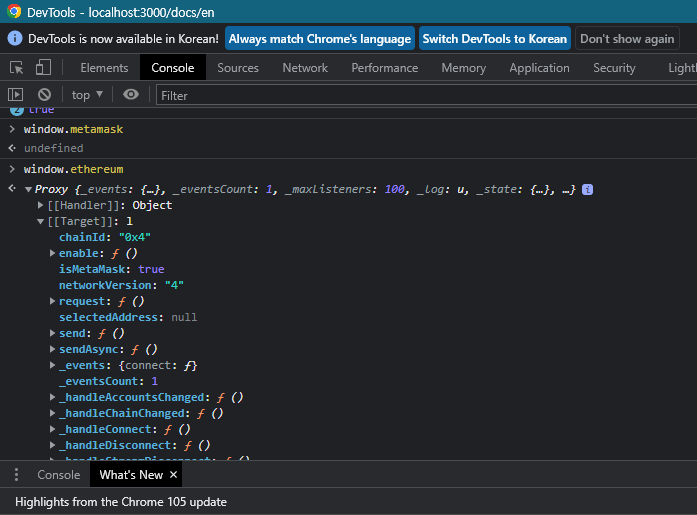Open the top JavaScript context dropdown
This screenshot has width=697, height=515.
coord(87,95)
